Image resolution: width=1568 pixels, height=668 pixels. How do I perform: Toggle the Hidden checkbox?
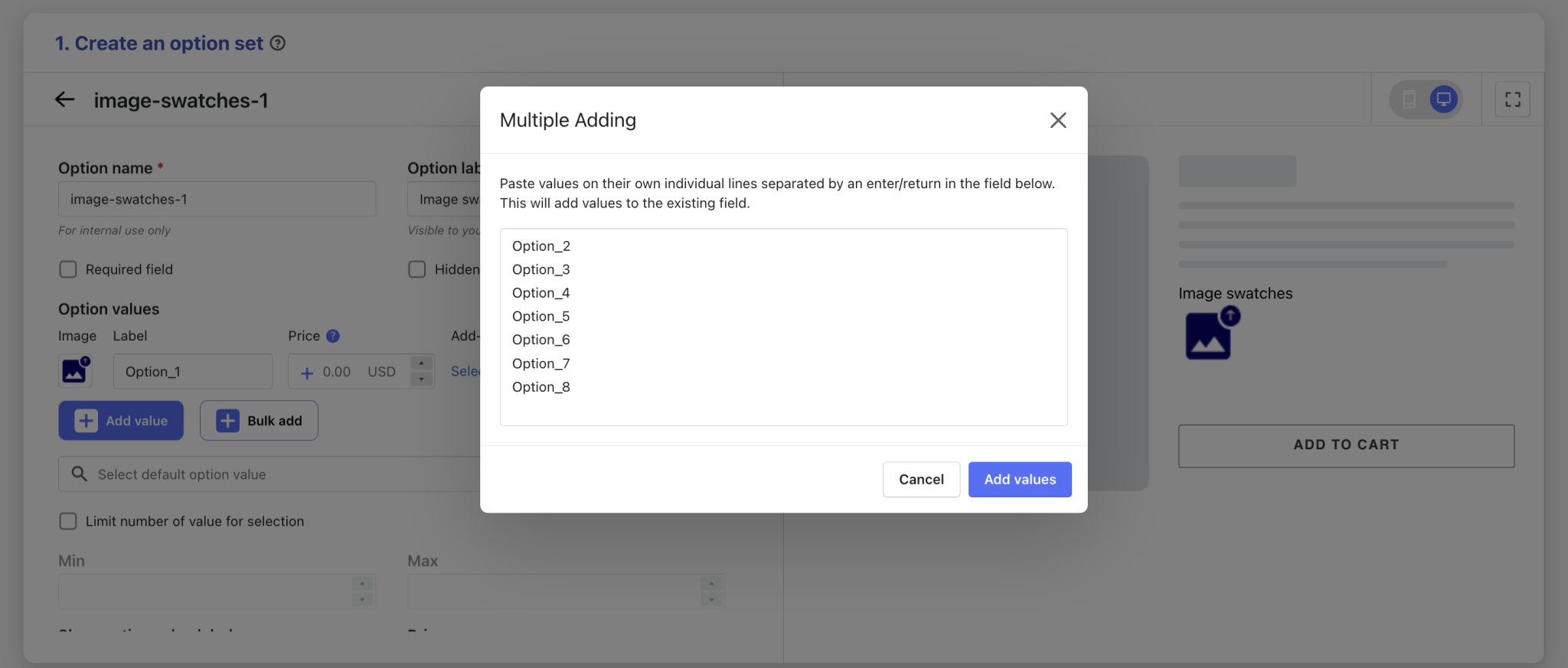[417, 269]
